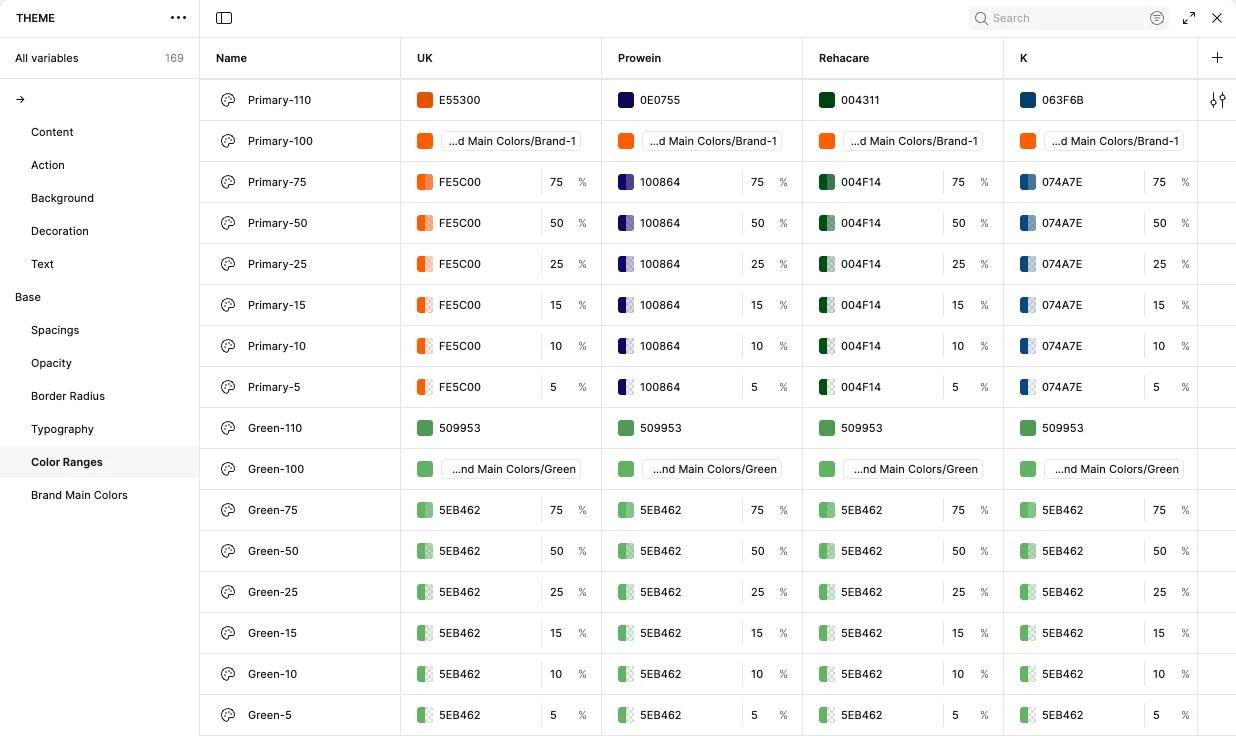Edit the 75 opacity value for Primary-75 UK
1236x736 pixels.
tap(557, 182)
